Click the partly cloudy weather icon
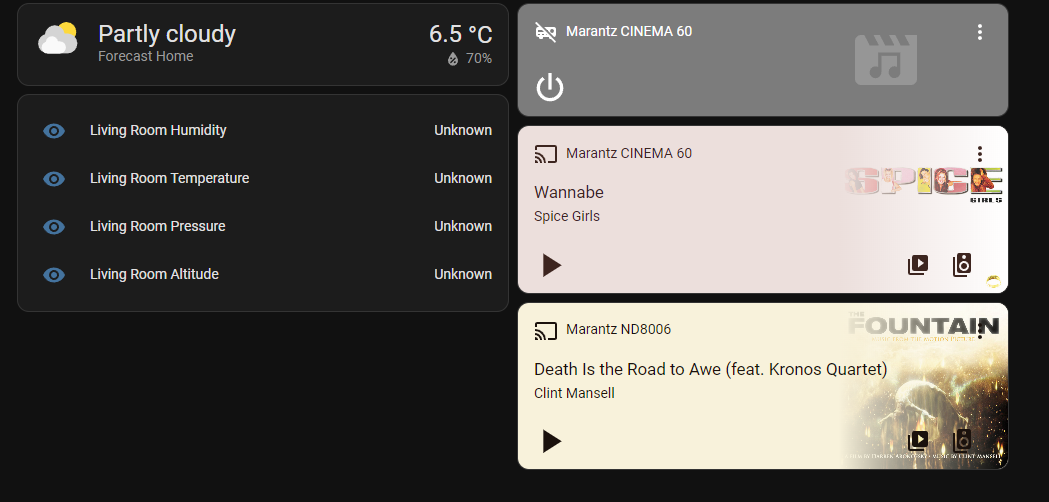Image resolution: width=1049 pixels, height=502 pixels. pyautogui.click(x=58, y=40)
